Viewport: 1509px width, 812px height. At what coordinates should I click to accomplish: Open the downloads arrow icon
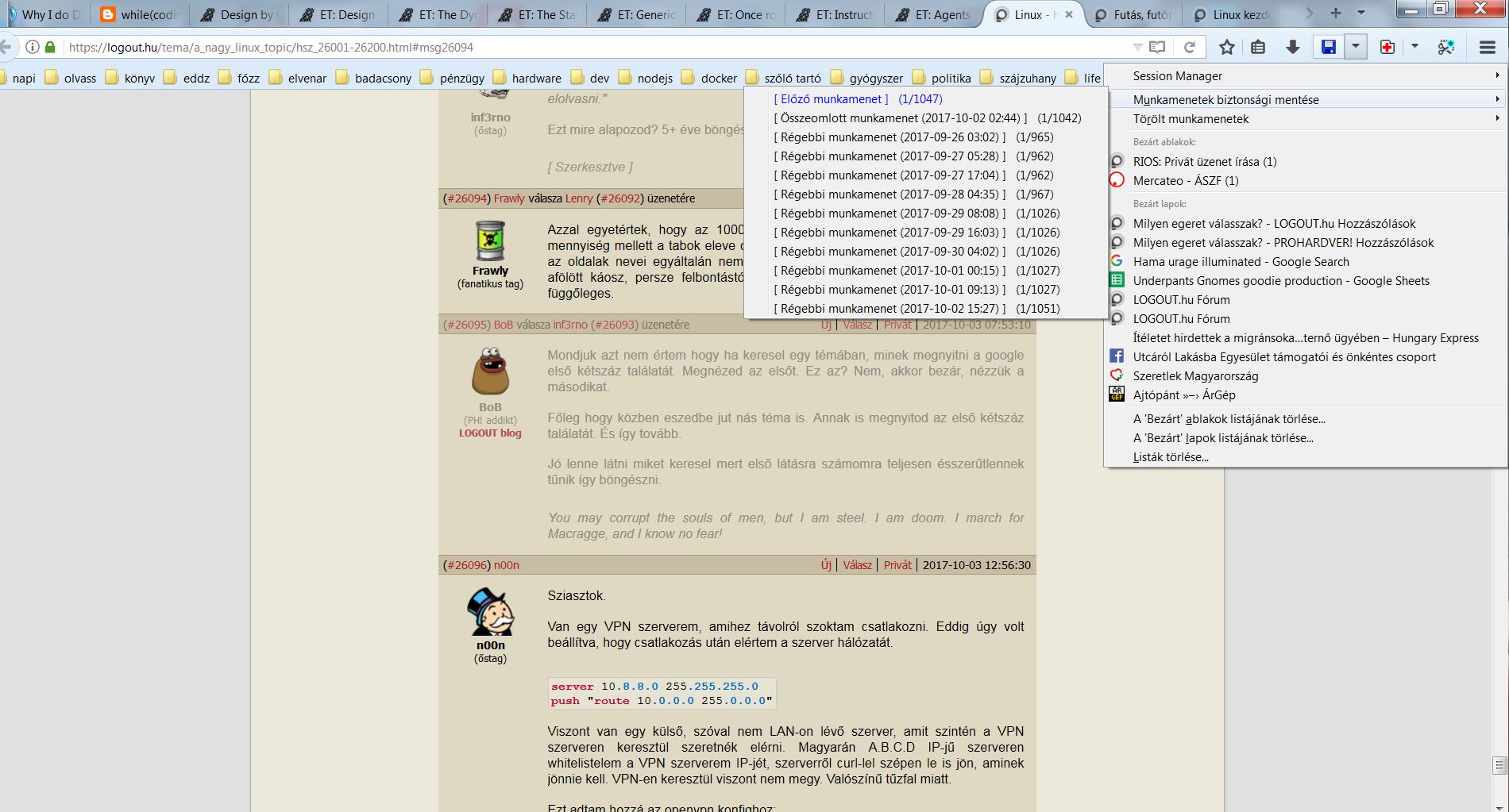pyautogui.click(x=1292, y=48)
